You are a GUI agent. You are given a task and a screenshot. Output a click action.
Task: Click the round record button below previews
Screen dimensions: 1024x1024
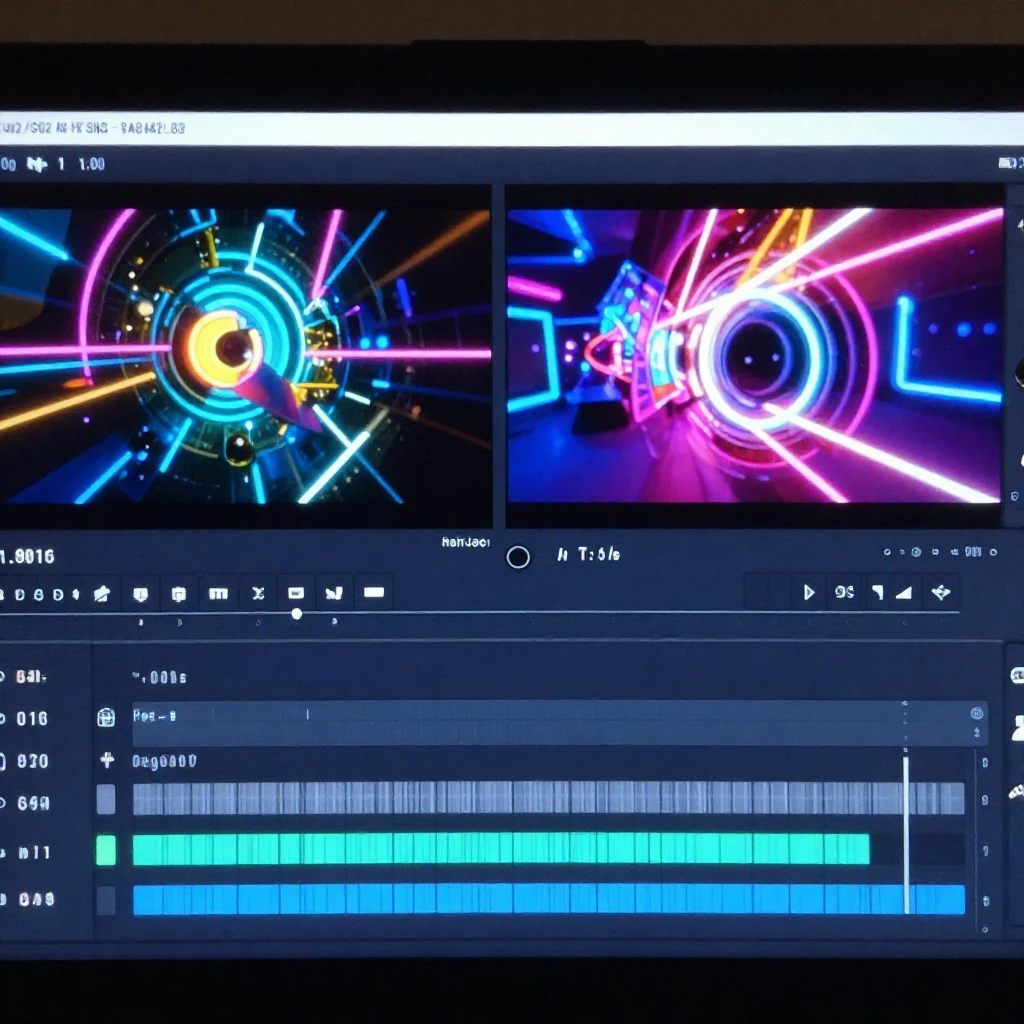click(x=518, y=557)
